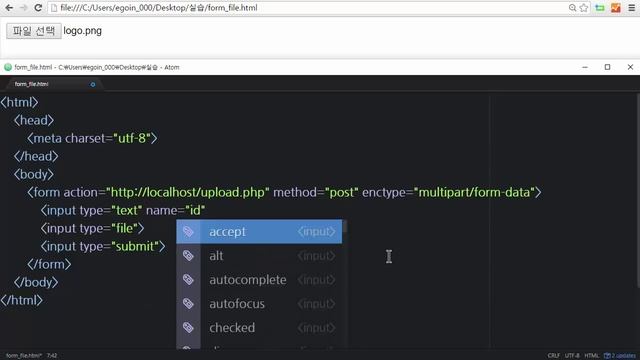Open the zoom magnifier icon in address bar

click(x=572, y=8)
